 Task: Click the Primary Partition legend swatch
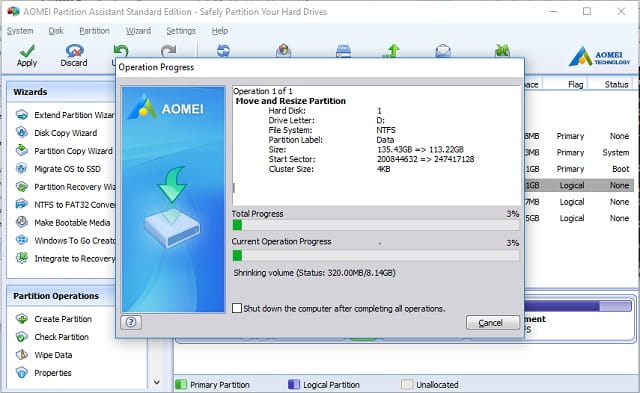pyautogui.click(x=181, y=384)
